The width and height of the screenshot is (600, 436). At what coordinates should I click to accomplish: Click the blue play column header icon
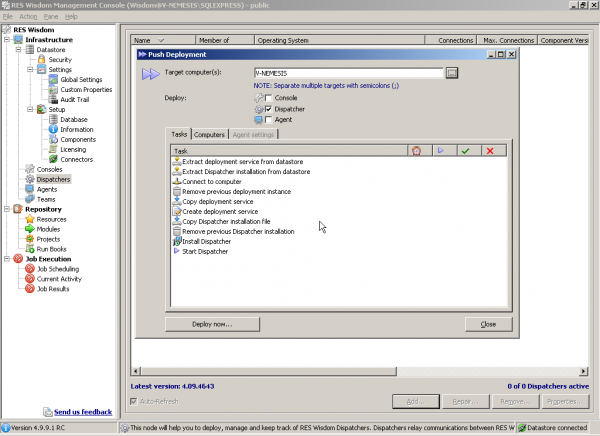click(441, 150)
